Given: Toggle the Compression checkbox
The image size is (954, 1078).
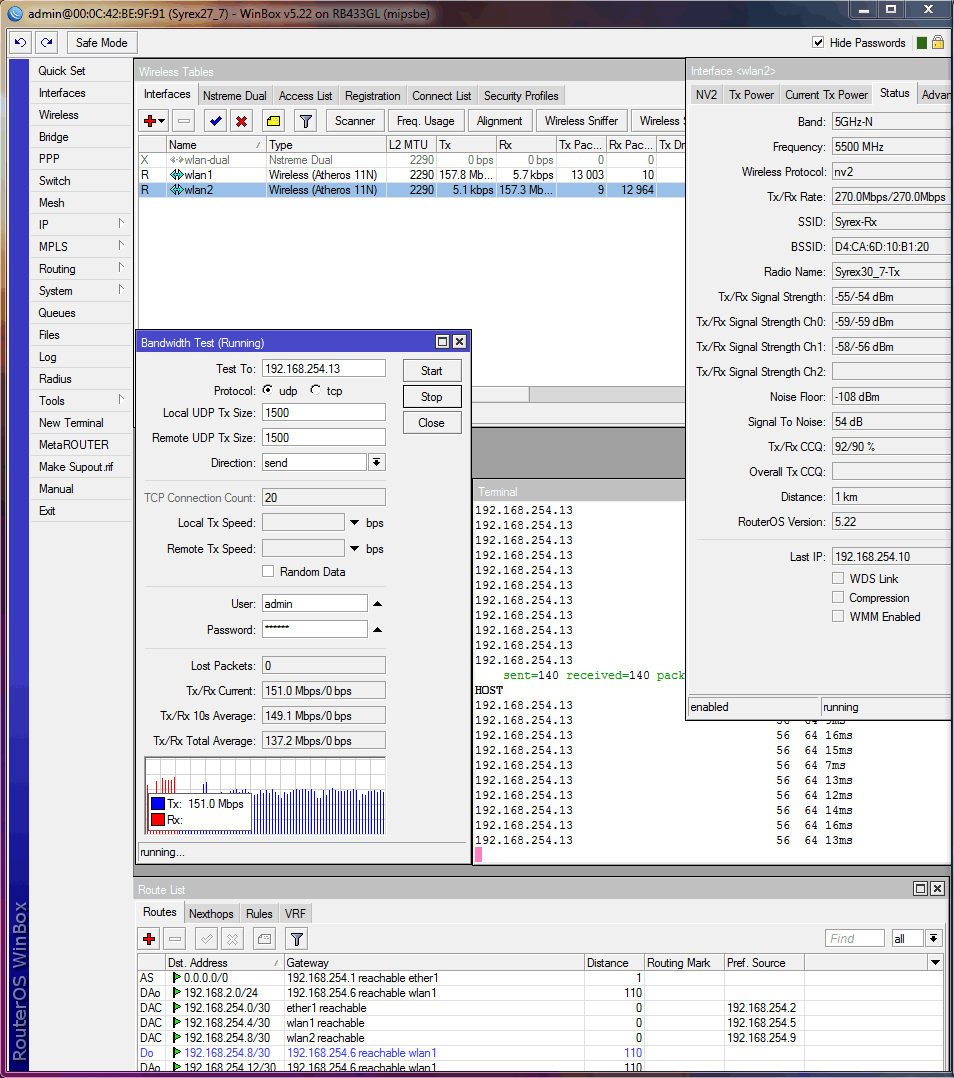Looking at the screenshot, I should tap(838, 597).
